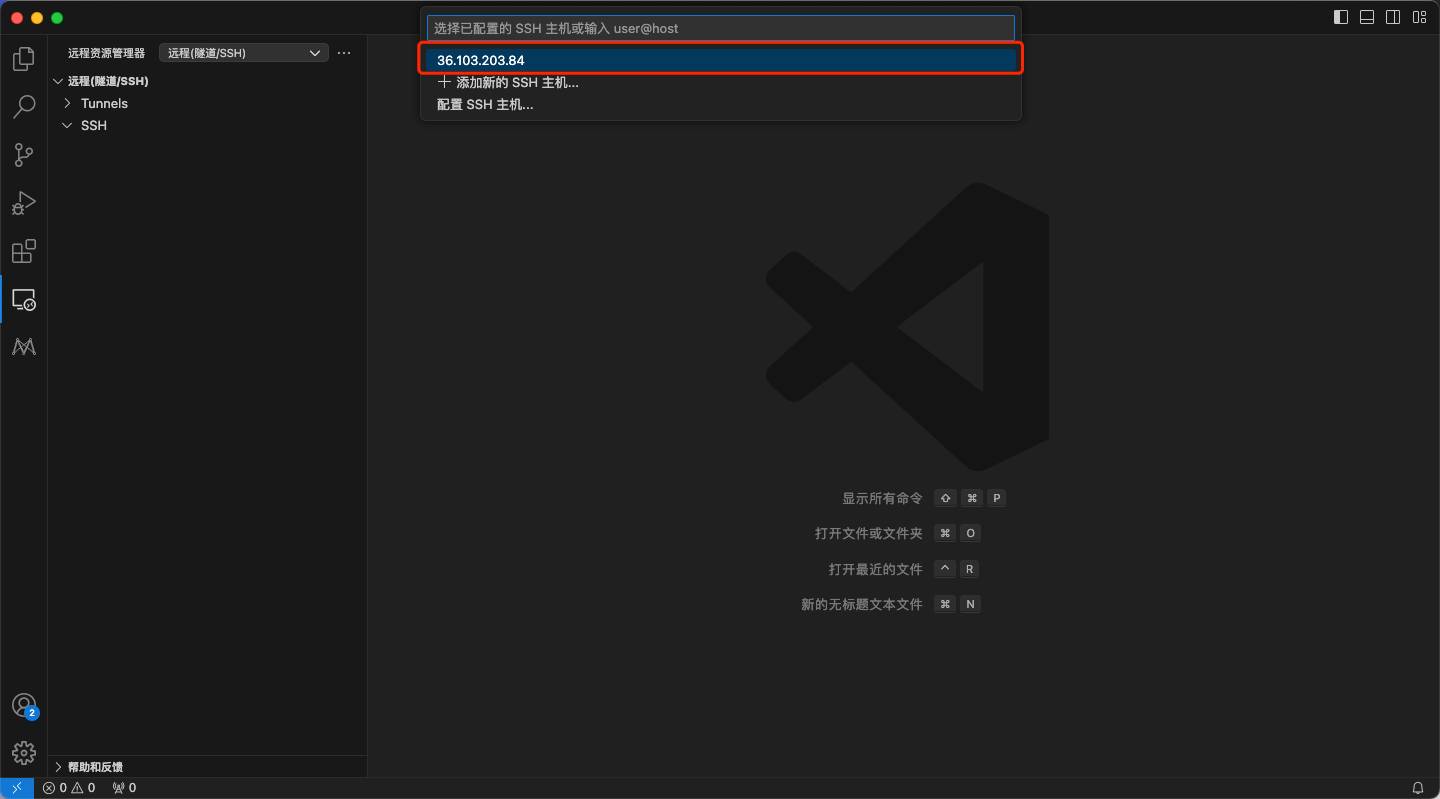Screen dimensions: 1440x799
Task: Choose 配置 SSH 主机... option
Action: (x=720, y=104)
